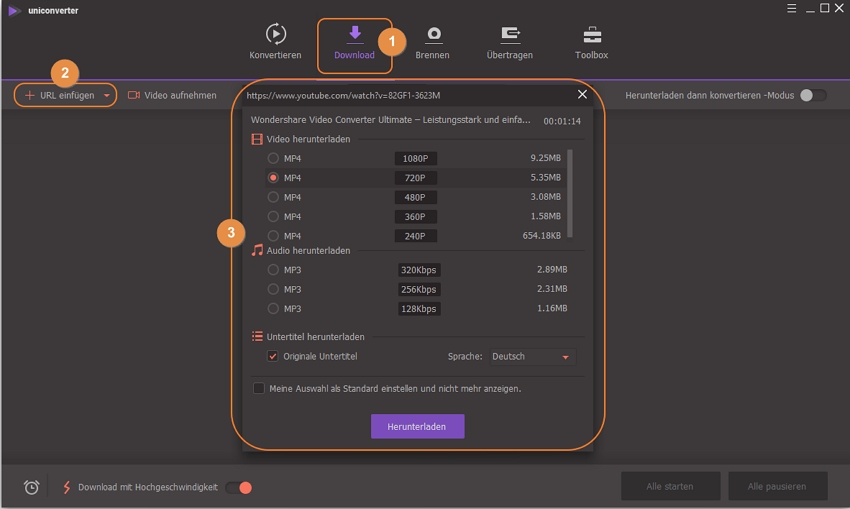This screenshot has height=509, width=850.
Task: Click the lightning high-speed icon
Action: (x=67, y=487)
